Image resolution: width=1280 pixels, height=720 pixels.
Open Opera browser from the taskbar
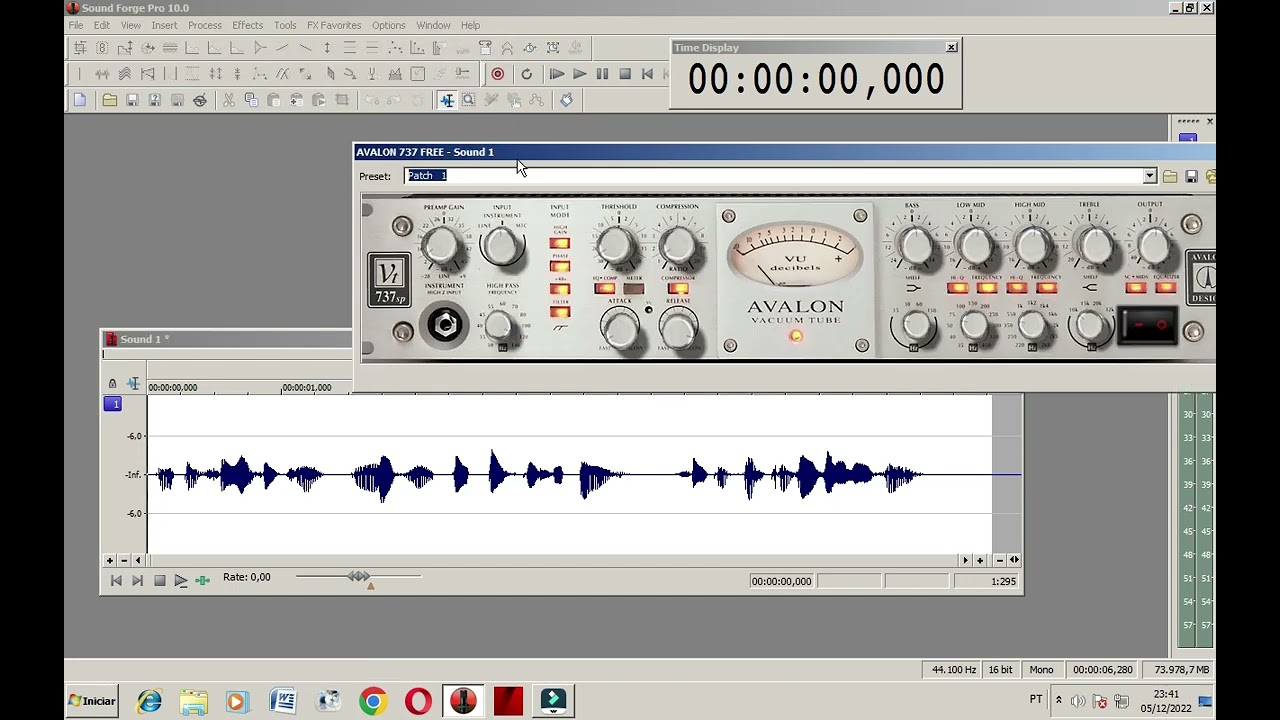418,701
